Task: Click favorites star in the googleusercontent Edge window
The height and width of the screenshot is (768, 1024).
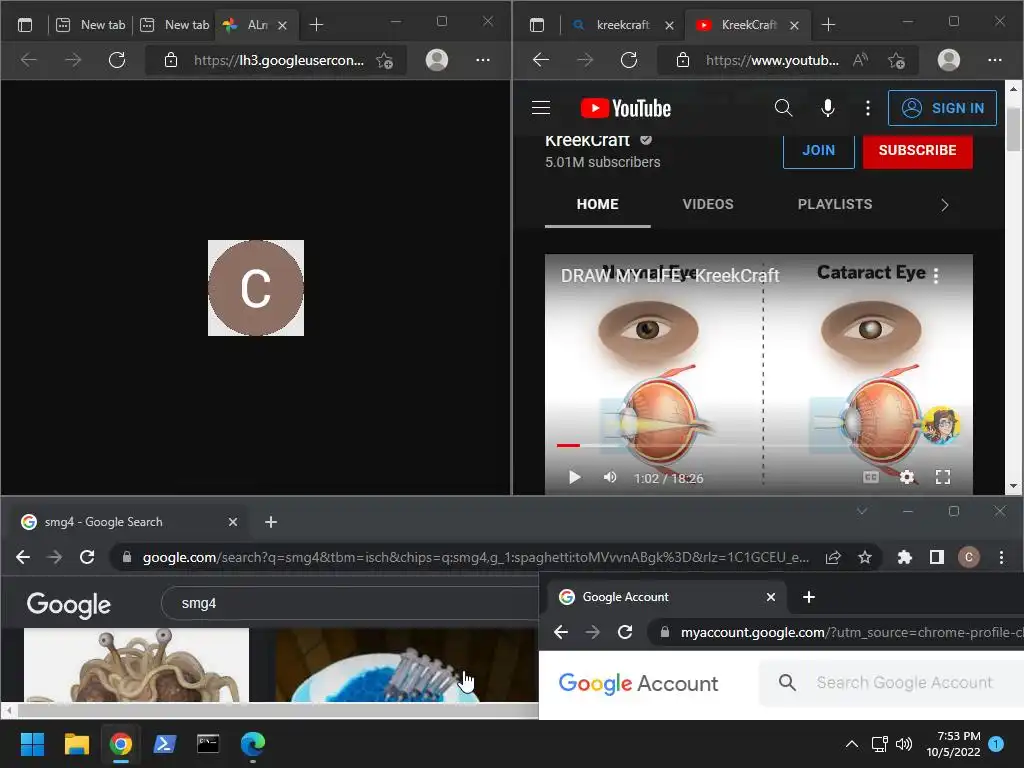Action: [385, 61]
